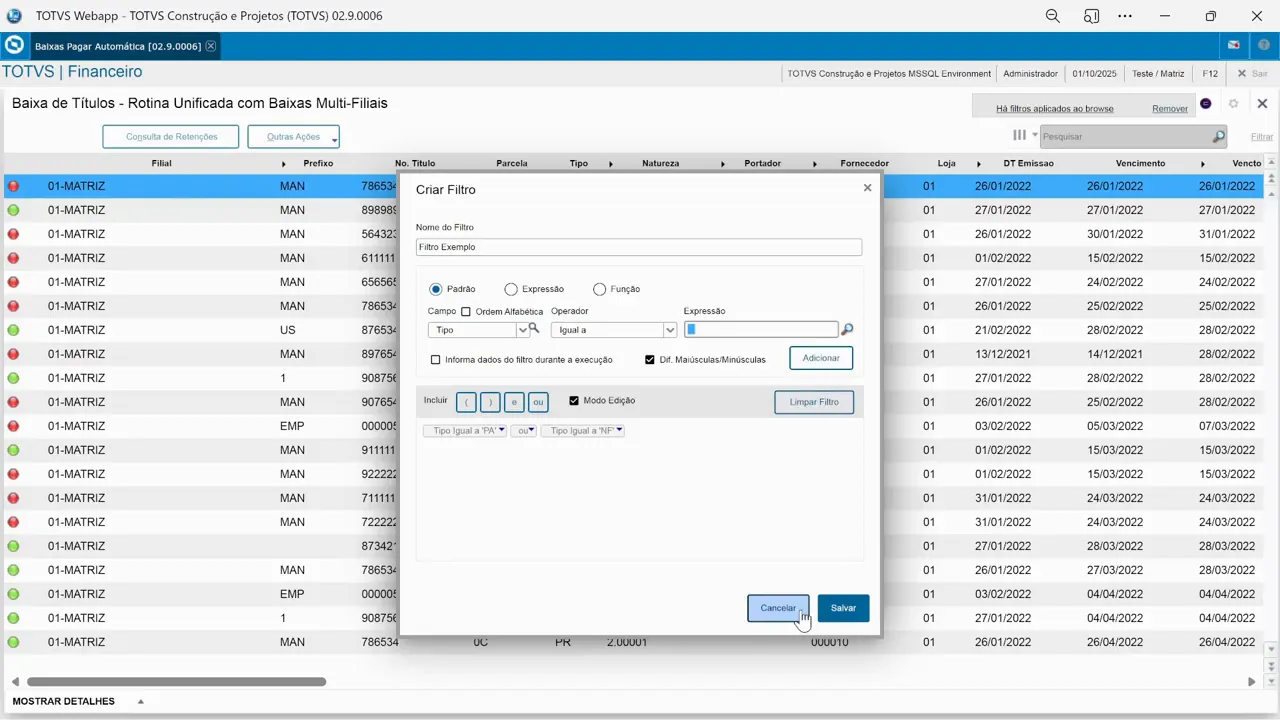
Task: Disable the Modo Edição checkbox
Action: tap(573, 400)
